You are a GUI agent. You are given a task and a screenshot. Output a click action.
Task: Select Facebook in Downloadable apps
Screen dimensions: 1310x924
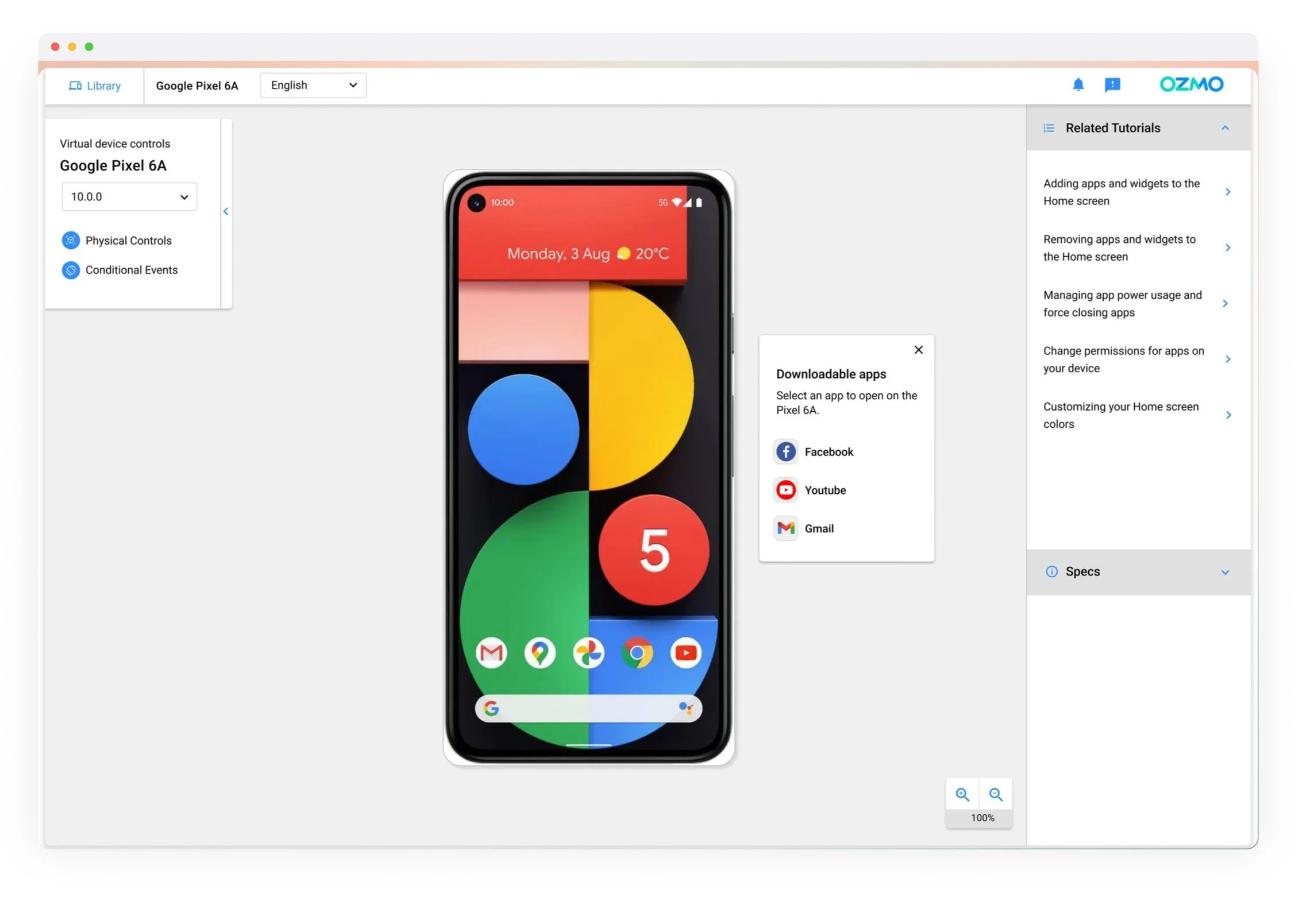pyautogui.click(x=814, y=452)
